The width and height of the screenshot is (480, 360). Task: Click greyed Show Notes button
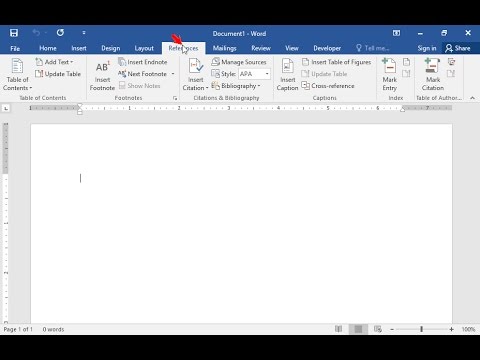click(140, 86)
